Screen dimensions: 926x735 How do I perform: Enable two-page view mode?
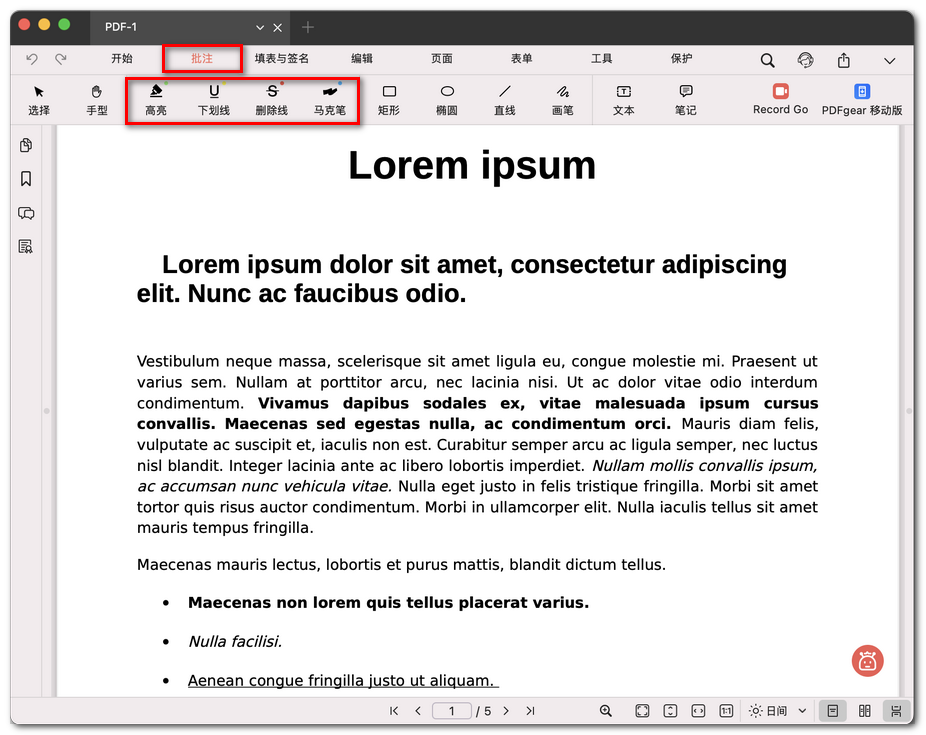point(865,711)
